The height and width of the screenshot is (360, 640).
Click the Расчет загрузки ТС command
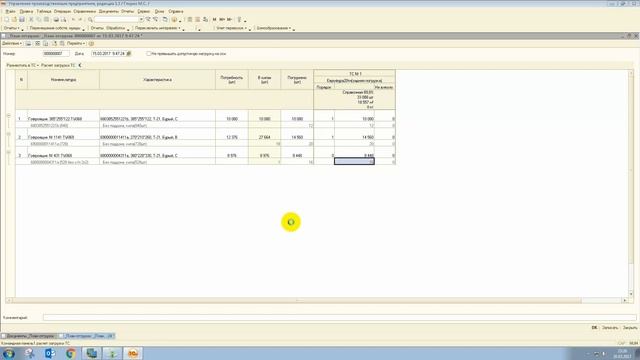(58, 65)
